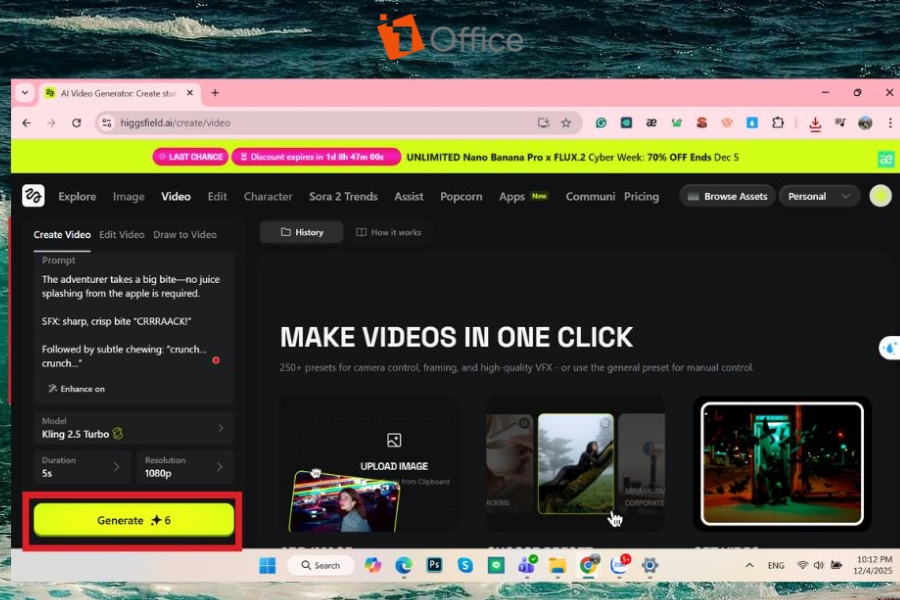Open the Personal workspace dropdown
The height and width of the screenshot is (600, 900).
point(819,196)
